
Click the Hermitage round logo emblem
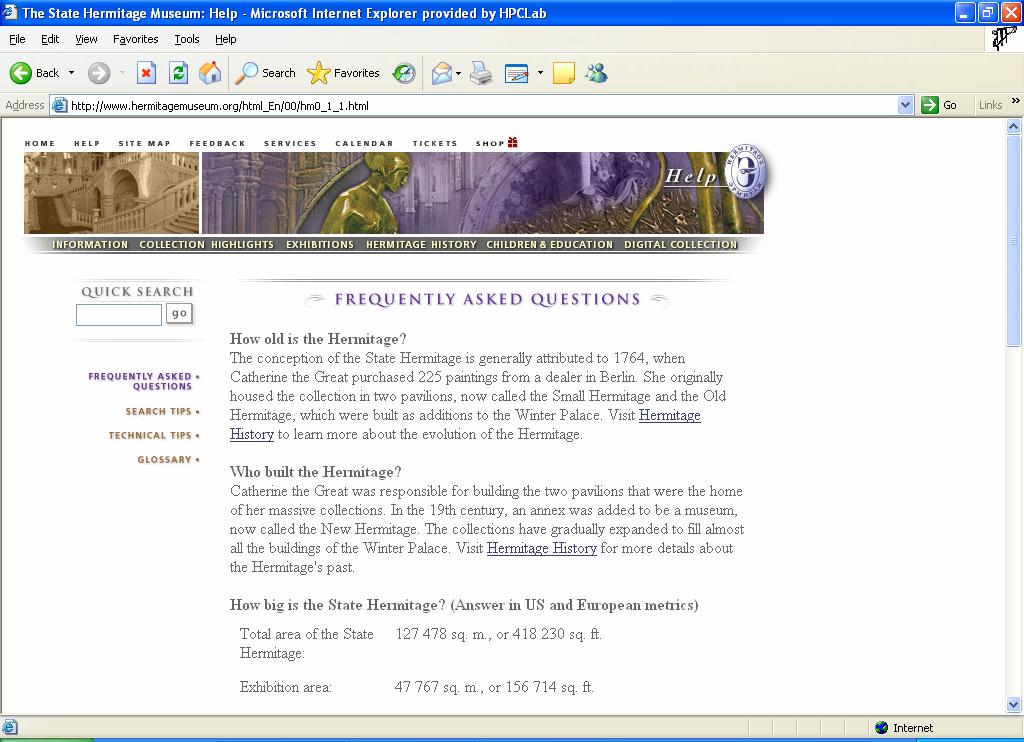(x=746, y=172)
